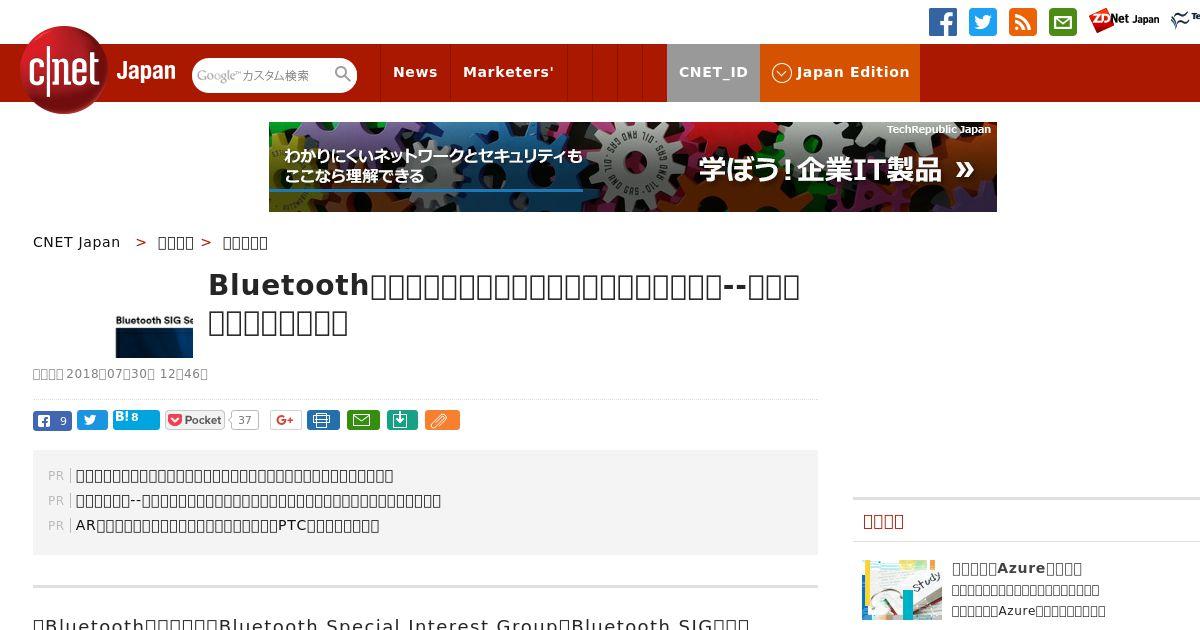Tweet the article using the share bar Twitter button
The height and width of the screenshot is (630, 1200).
click(x=92, y=421)
